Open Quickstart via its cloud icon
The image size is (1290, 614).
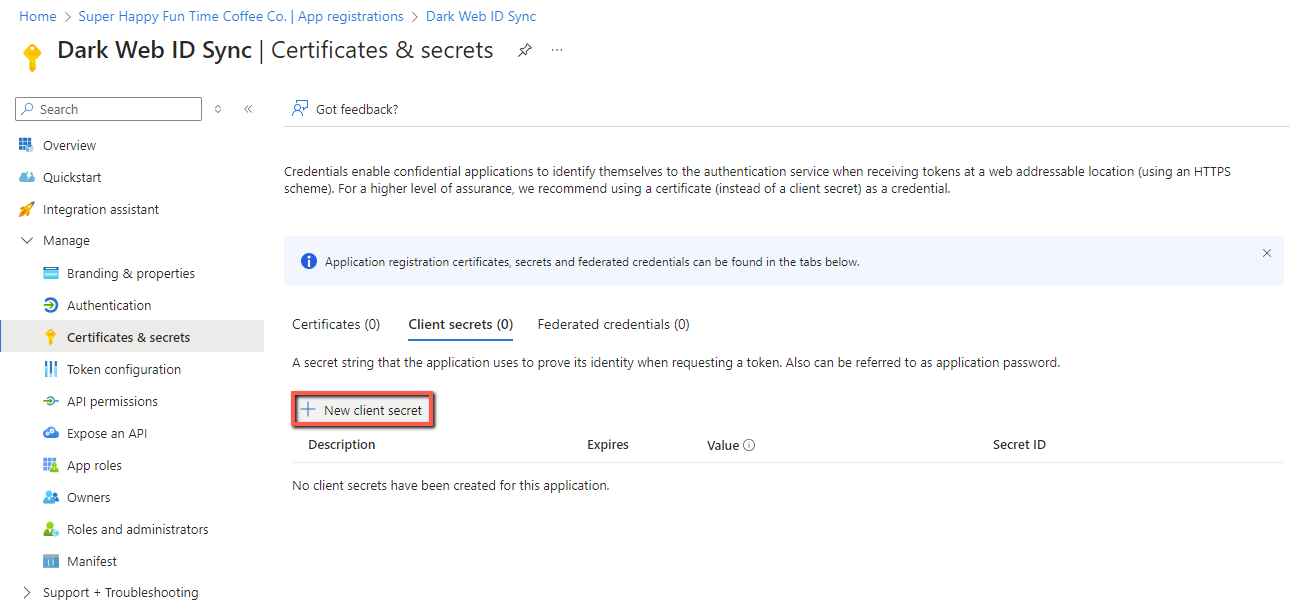(26, 178)
